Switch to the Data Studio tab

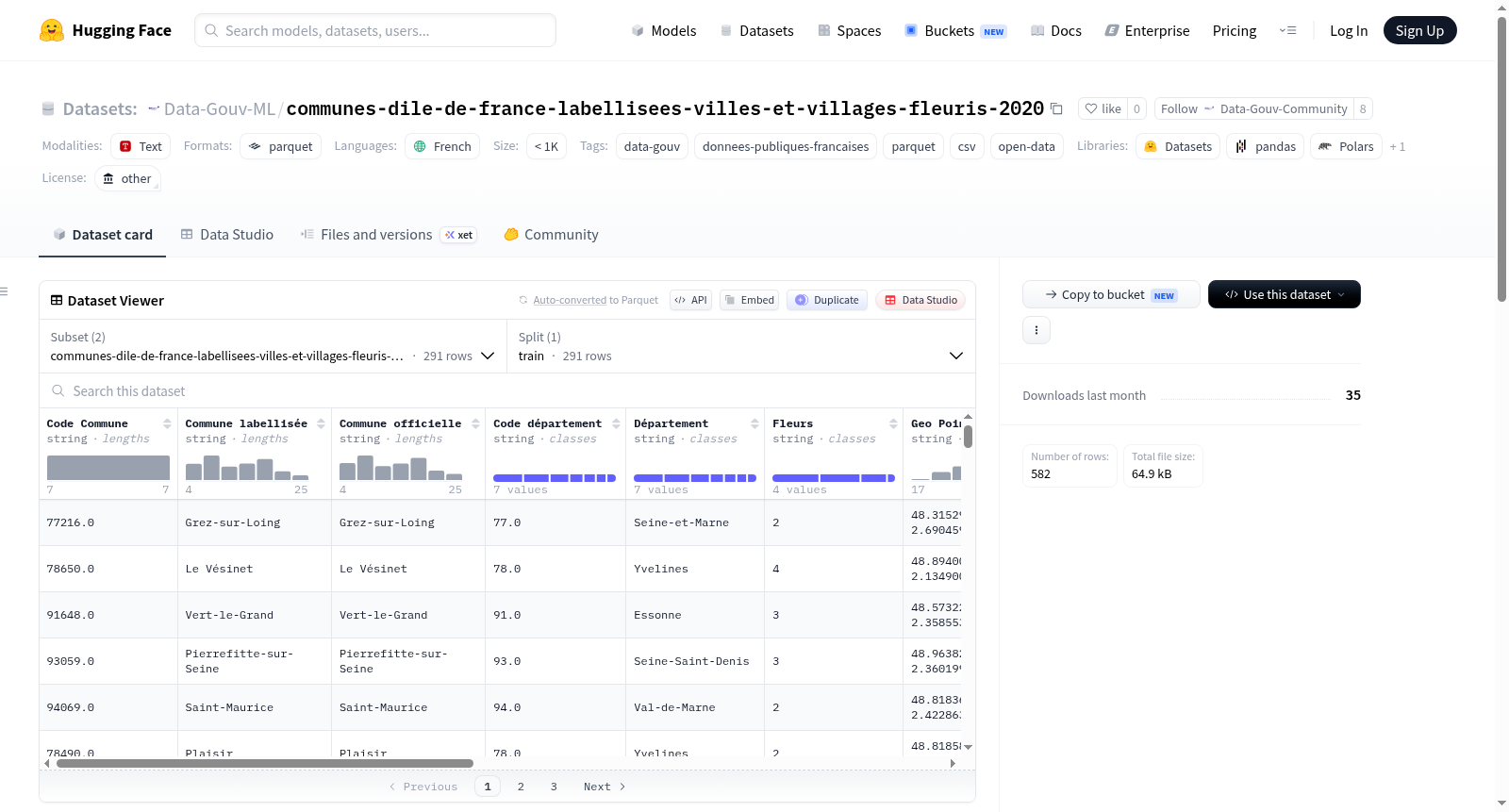pyautogui.click(x=227, y=235)
